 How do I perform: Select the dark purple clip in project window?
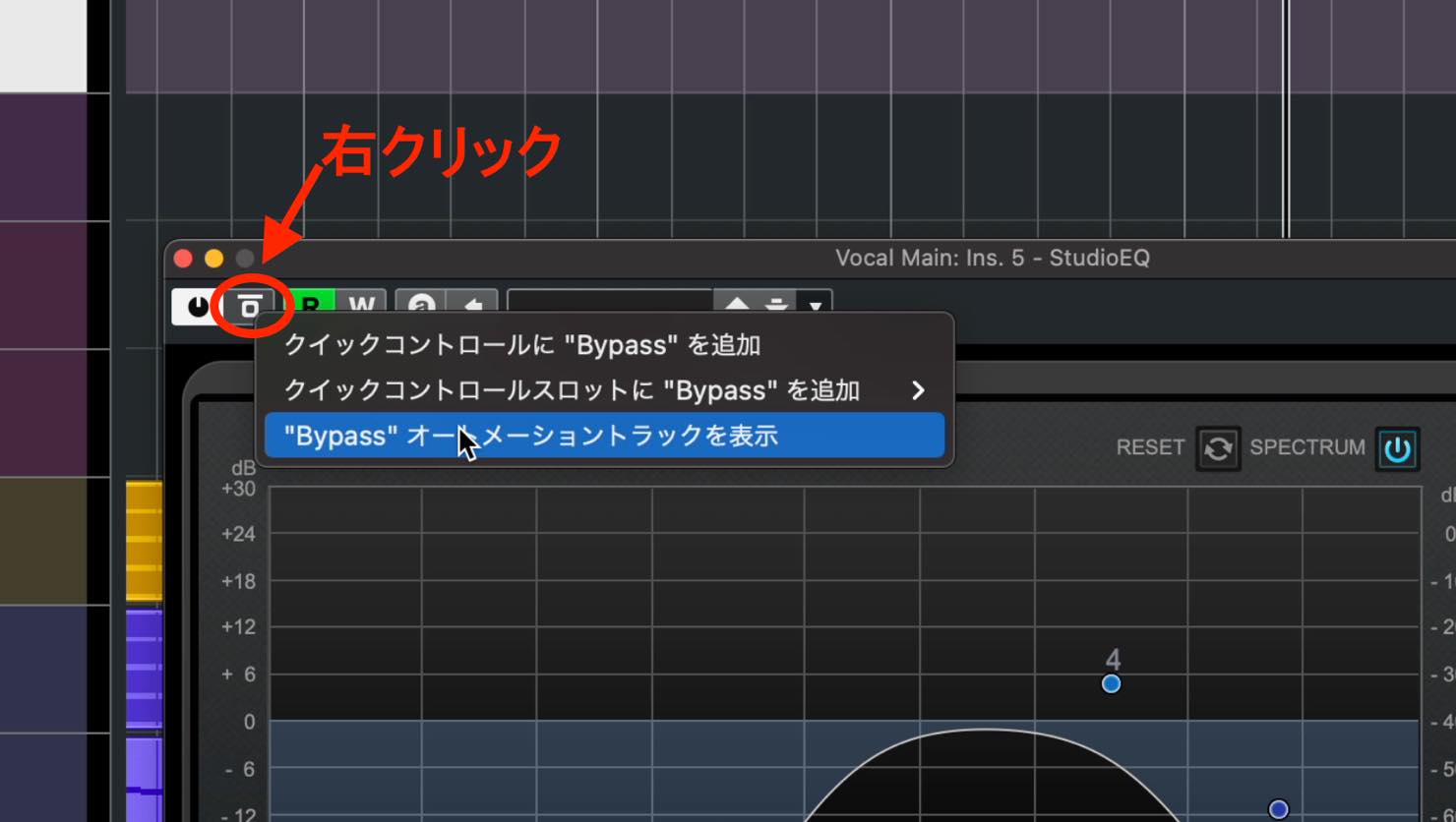pyautogui.click(x=144, y=670)
